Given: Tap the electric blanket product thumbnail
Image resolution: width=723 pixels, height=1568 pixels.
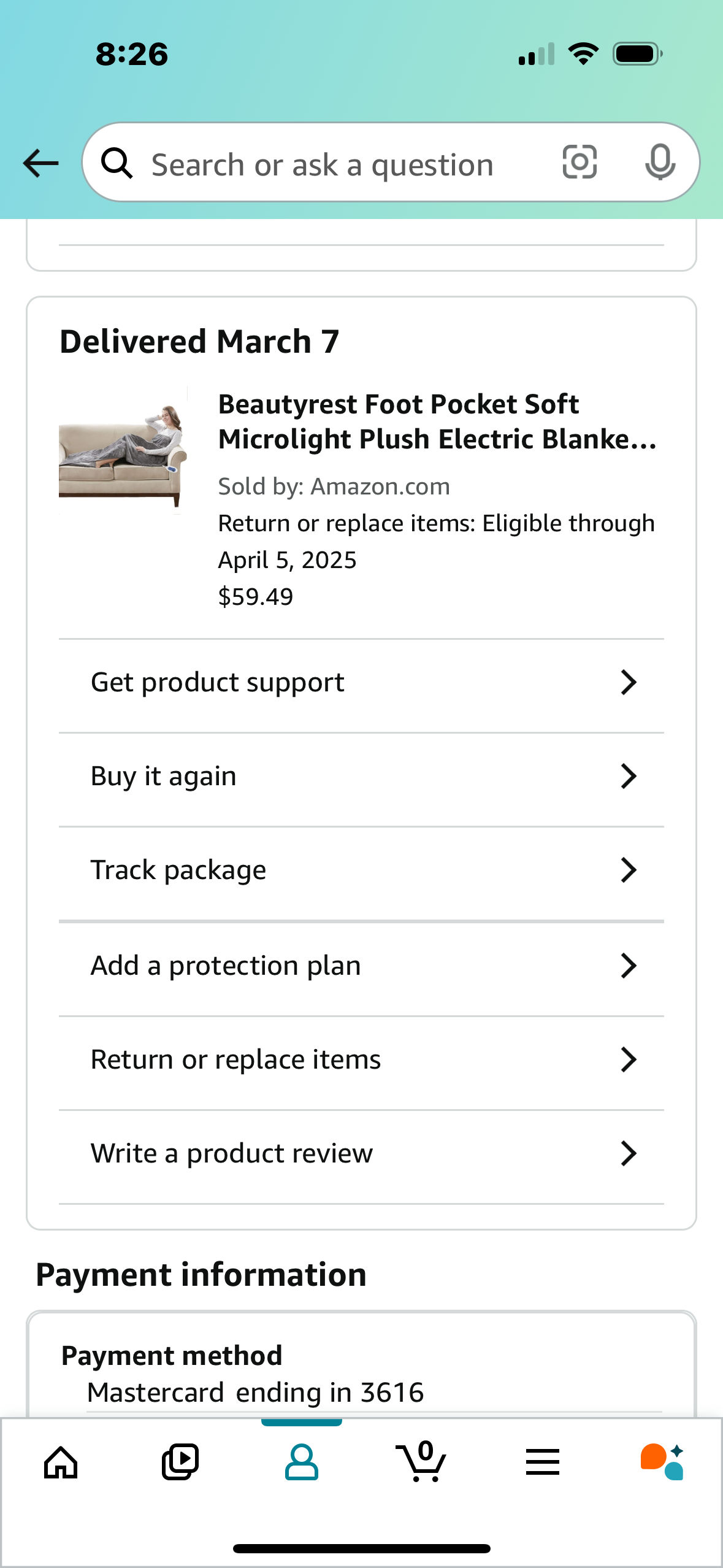Looking at the screenshot, I should click(x=123, y=450).
